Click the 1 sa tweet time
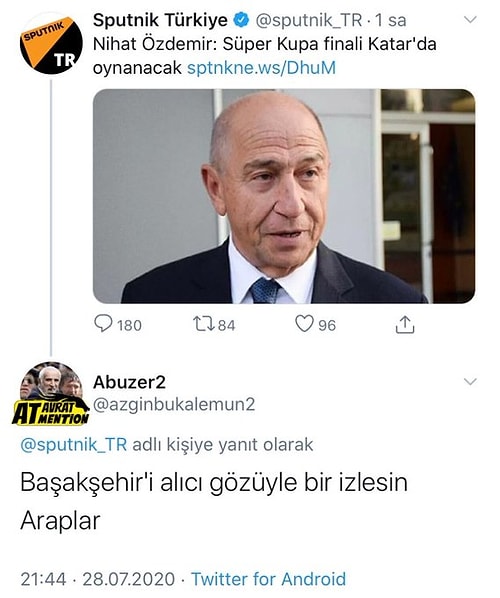500x598 pixels. tap(391, 20)
